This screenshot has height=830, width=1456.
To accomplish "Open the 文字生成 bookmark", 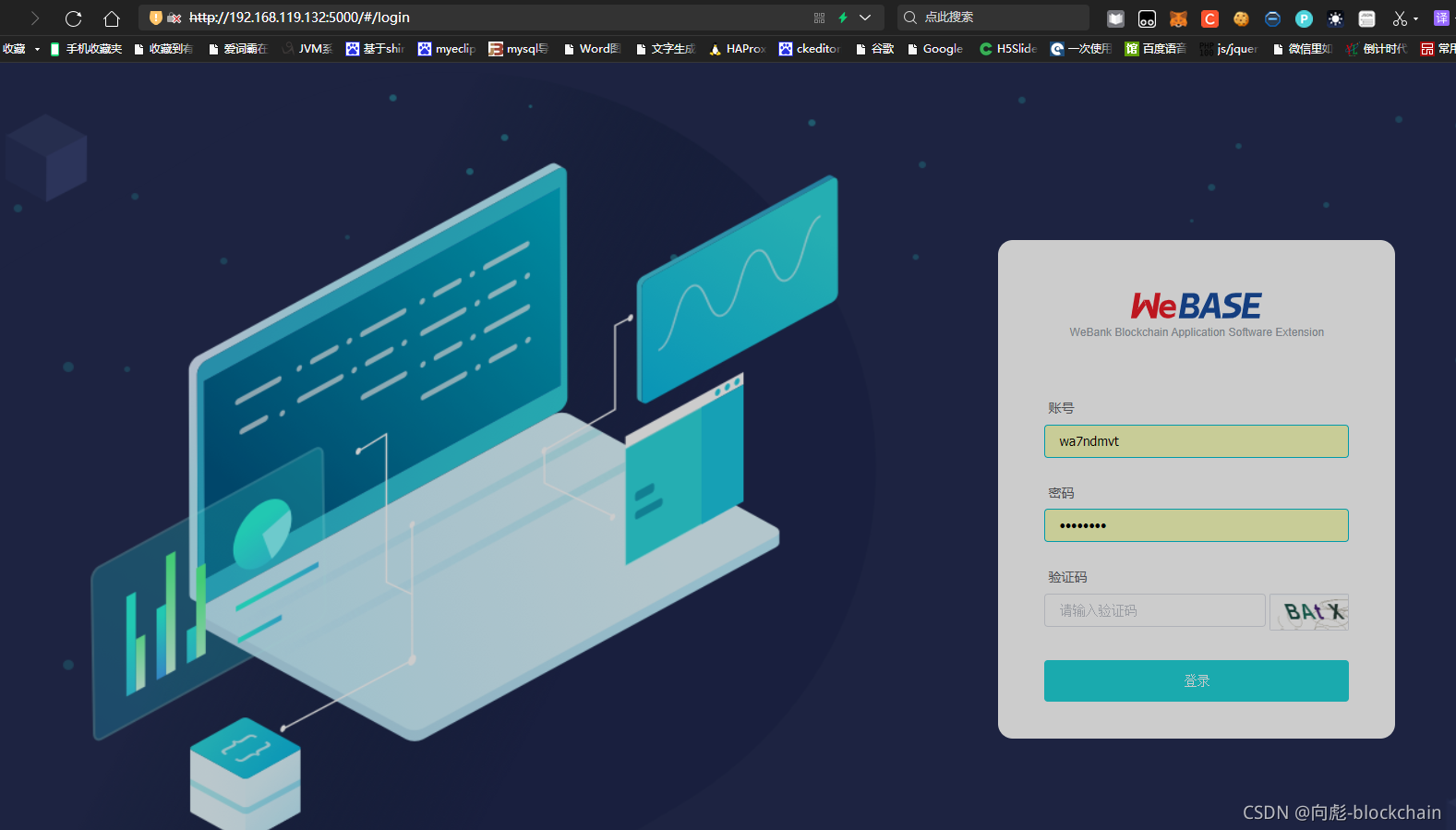I will pos(666,49).
